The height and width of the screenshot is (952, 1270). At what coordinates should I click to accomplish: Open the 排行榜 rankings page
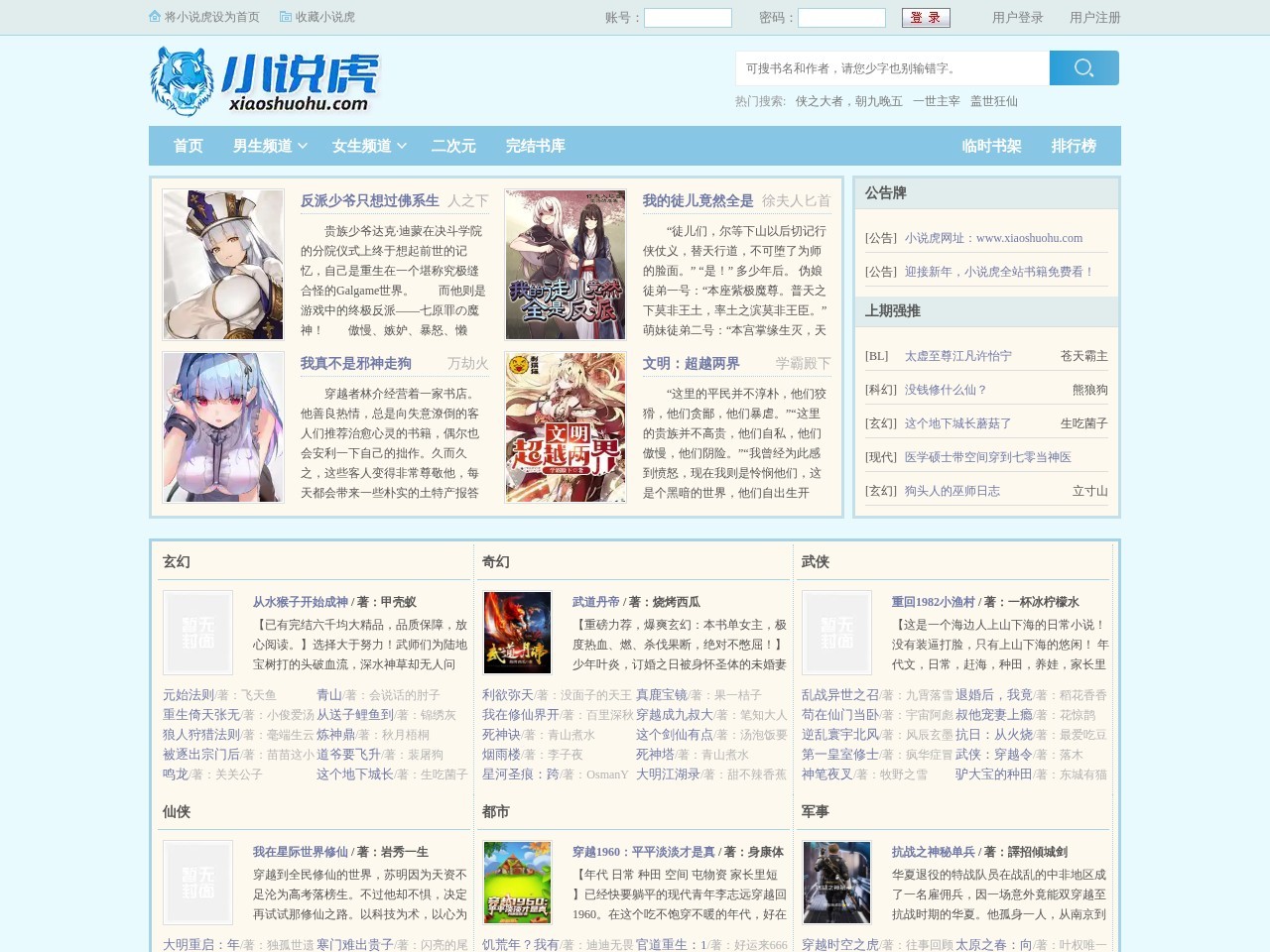[x=1073, y=146]
